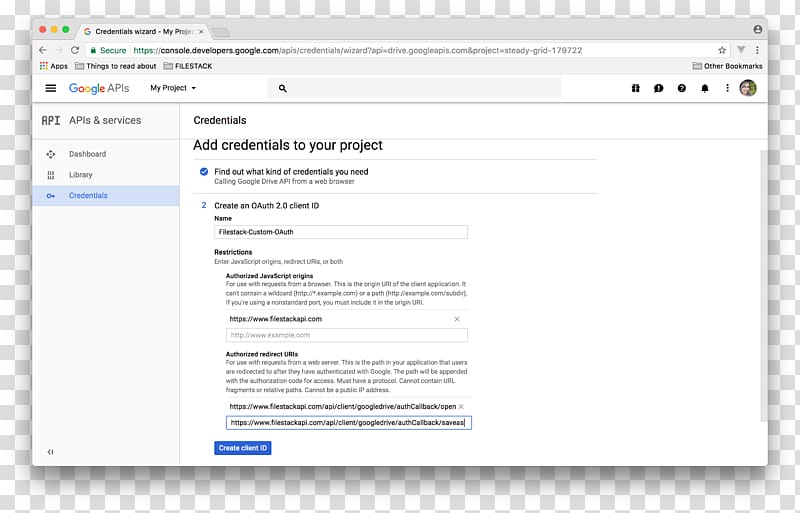The height and width of the screenshot is (513, 800).
Task: Open the hamburger navigation menu
Action: [51, 88]
